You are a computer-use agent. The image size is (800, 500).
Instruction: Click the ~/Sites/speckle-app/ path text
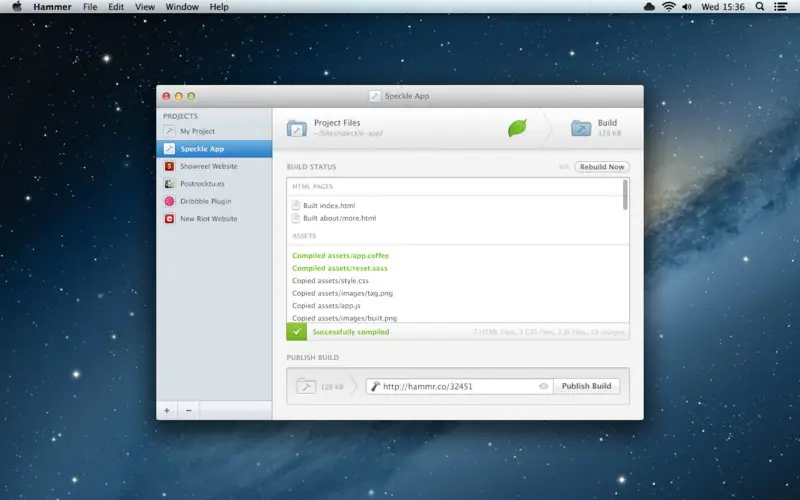(348, 133)
